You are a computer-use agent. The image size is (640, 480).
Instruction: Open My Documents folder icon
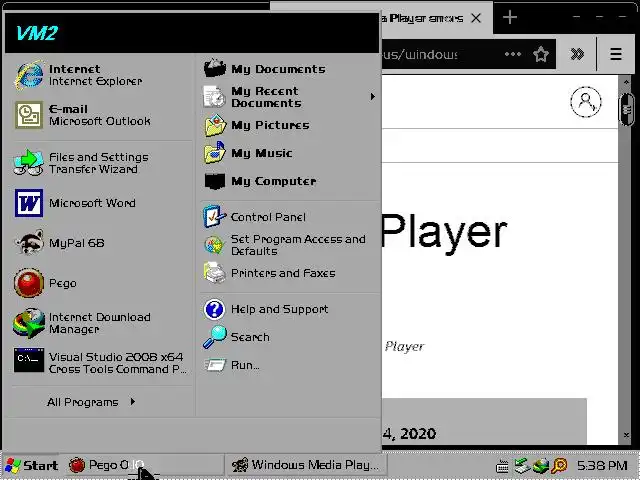(215, 68)
